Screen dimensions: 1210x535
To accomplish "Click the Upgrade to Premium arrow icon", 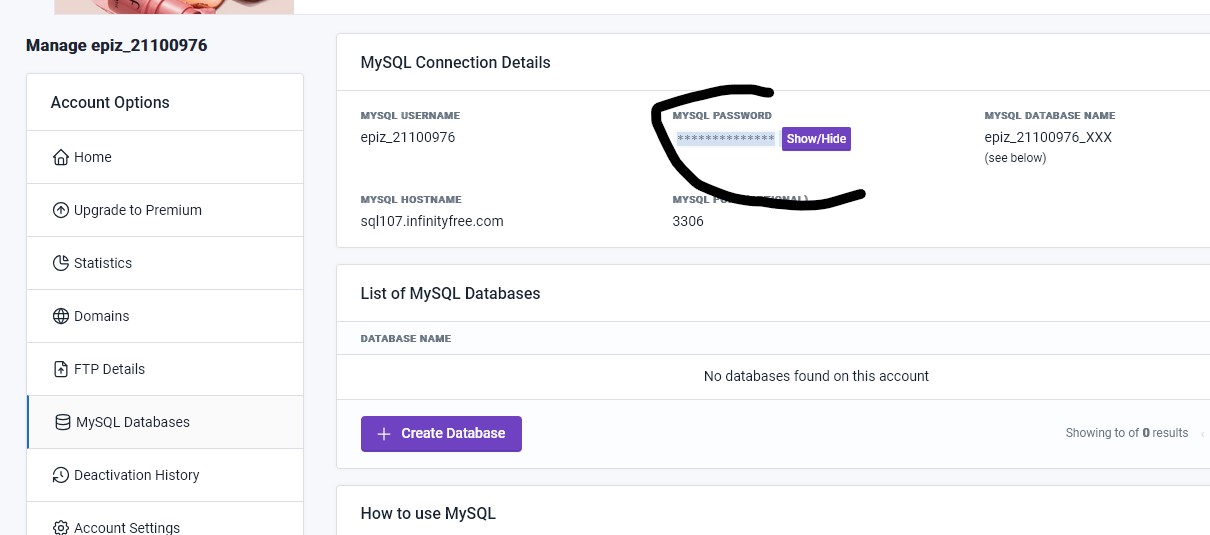I will click(60, 210).
